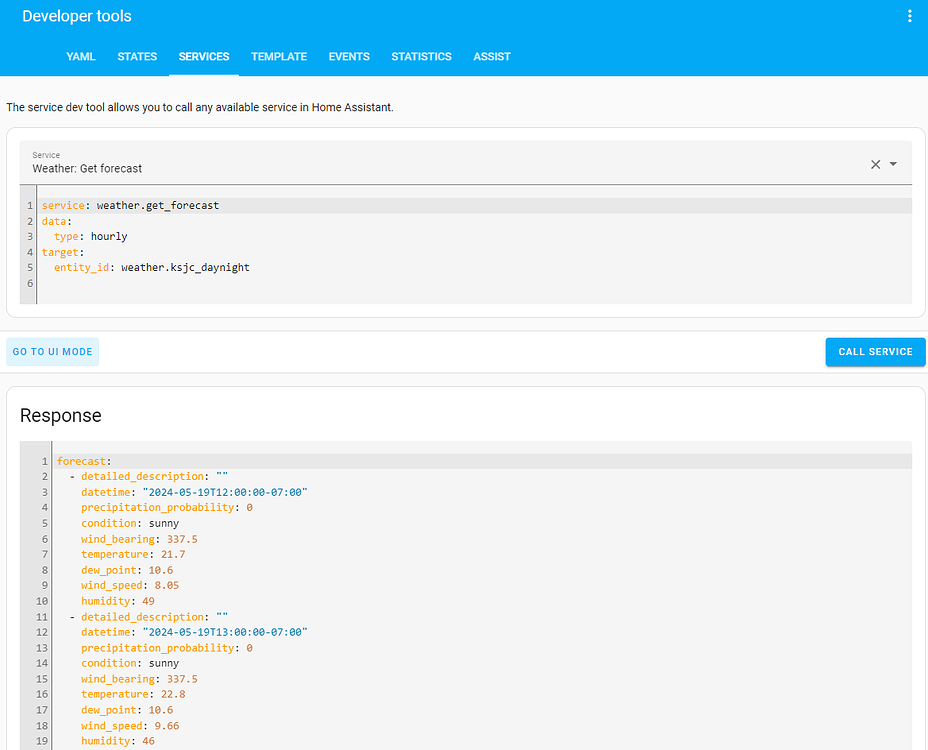Viewport: 928px width, 750px height.
Task: Go to the Template tab
Action: point(279,57)
